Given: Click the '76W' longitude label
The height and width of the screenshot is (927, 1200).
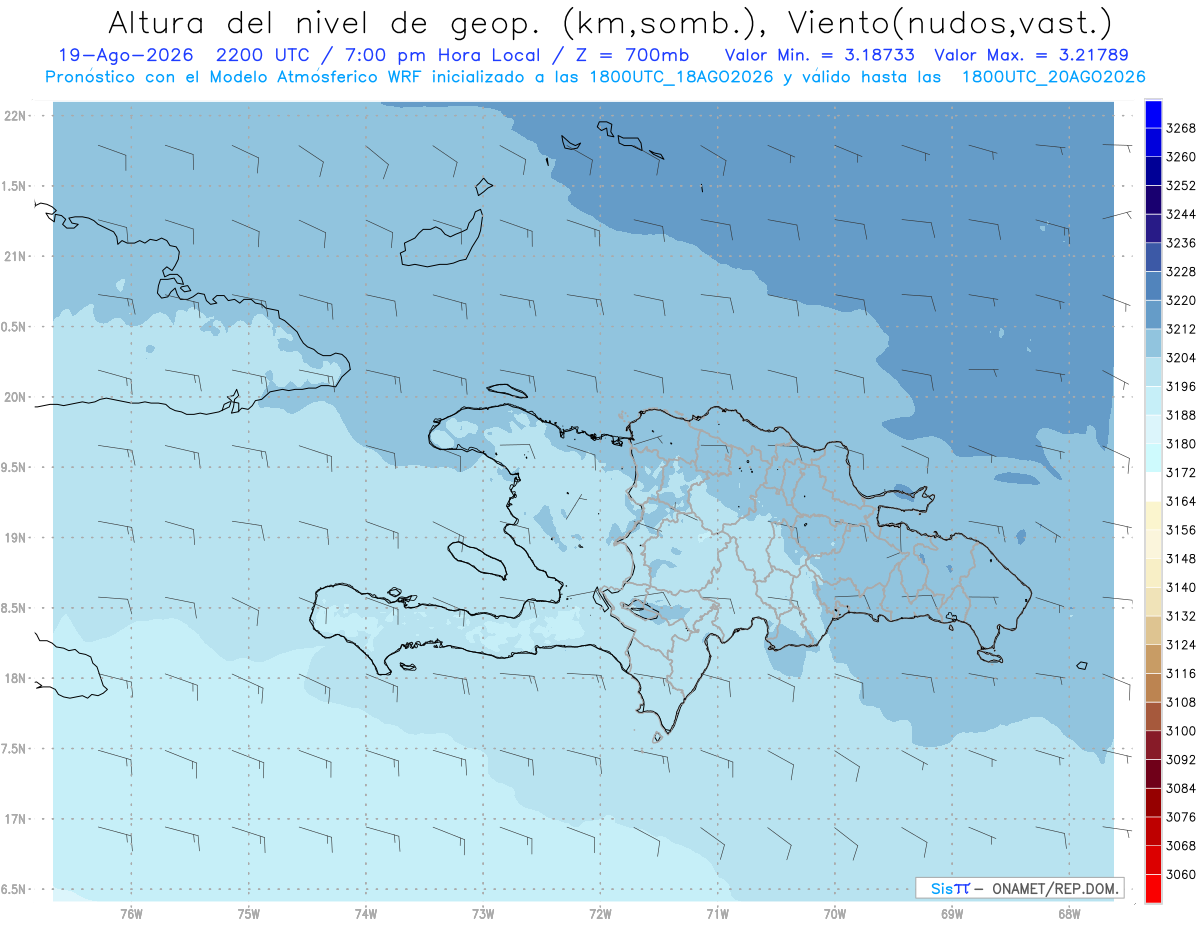Looking at the screenshot, I should (x=131, y=914).
